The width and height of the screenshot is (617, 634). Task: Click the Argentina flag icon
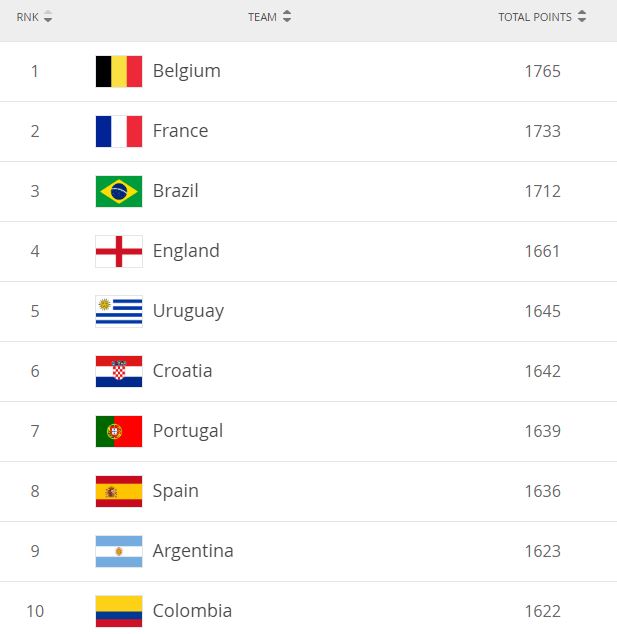pos(118,551)
